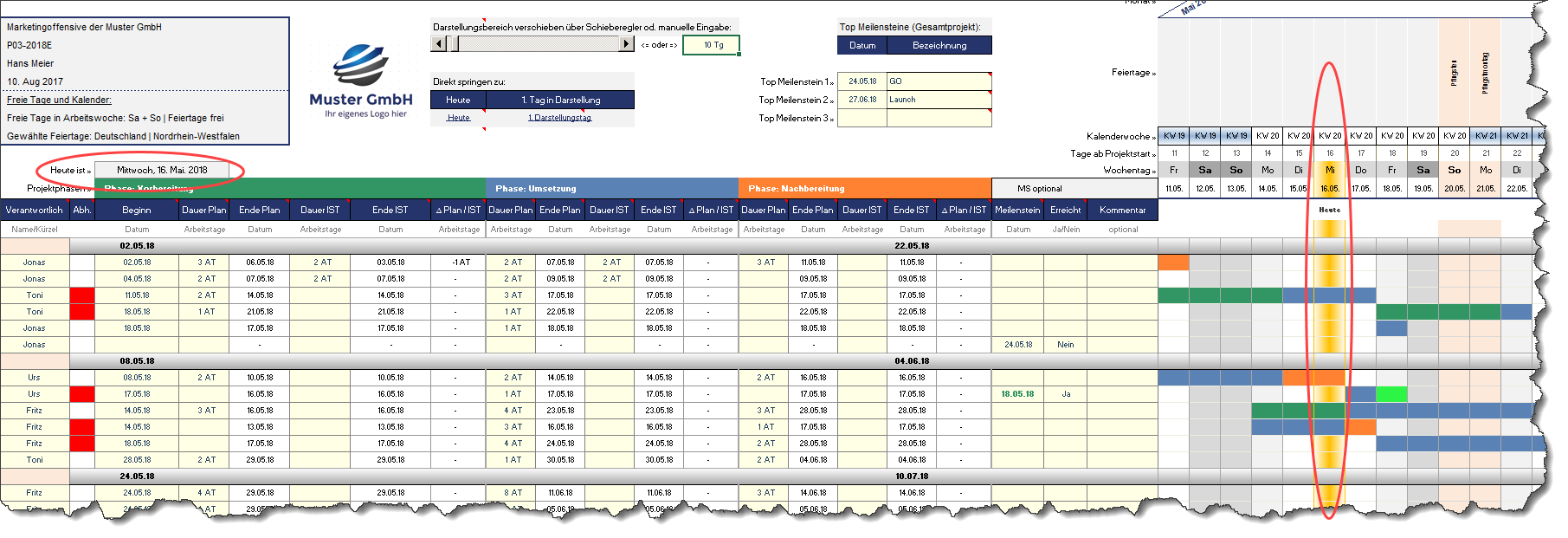Open the 'Freie Tage und Kalender:' link

pos(59,100)
